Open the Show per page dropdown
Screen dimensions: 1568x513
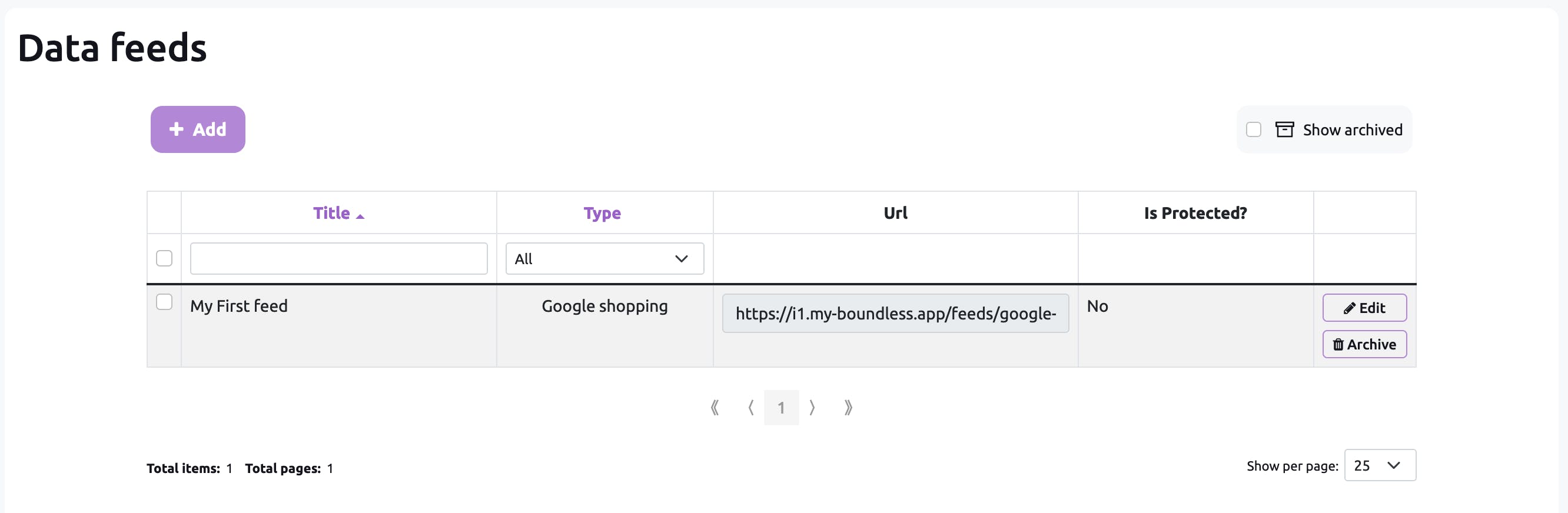[x=1379, y=465]
